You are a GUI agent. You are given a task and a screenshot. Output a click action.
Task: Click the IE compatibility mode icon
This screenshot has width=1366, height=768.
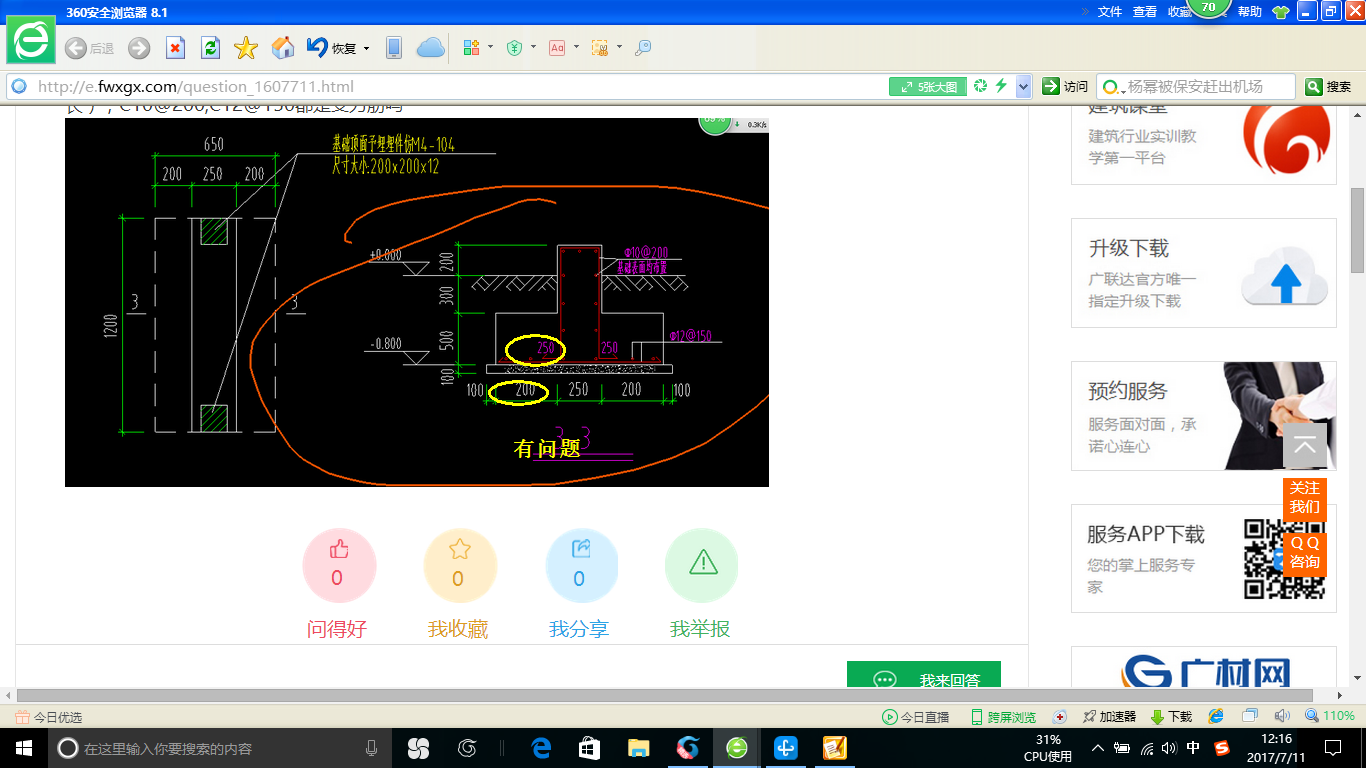(x=1216, y=716)
